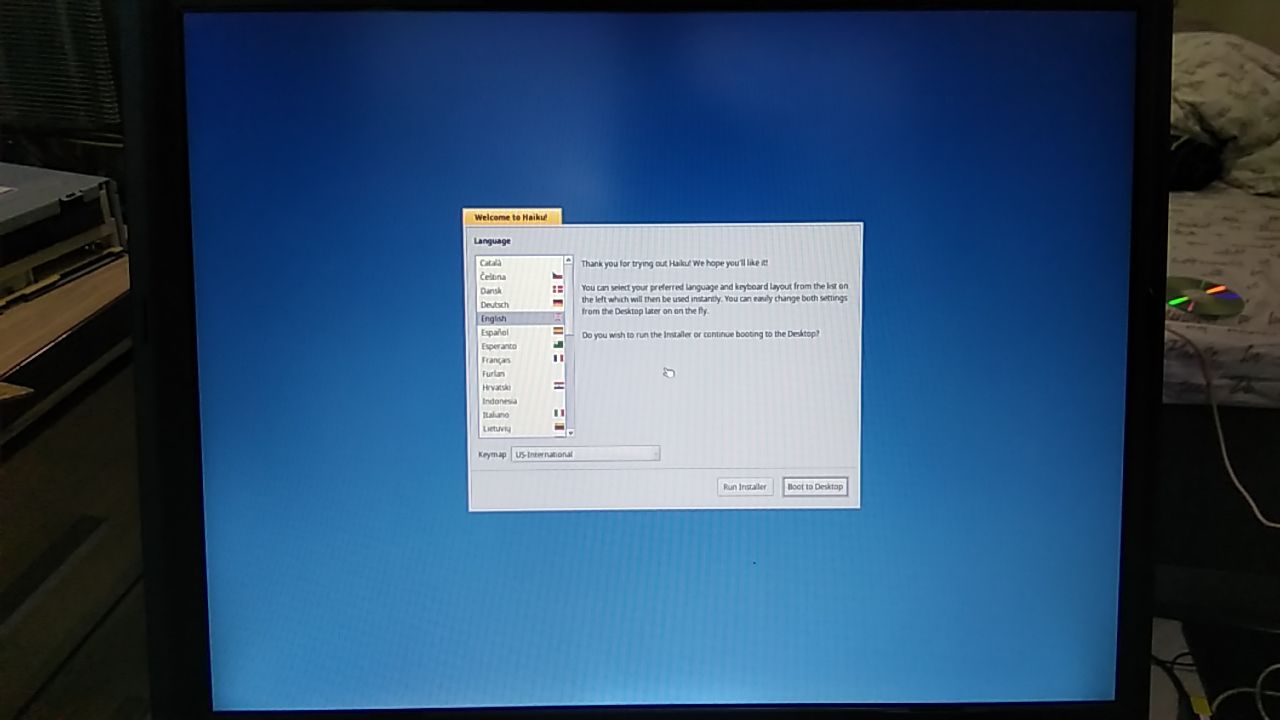
Task: Choose Indonesia in the language list
Action: click(521, 401)
